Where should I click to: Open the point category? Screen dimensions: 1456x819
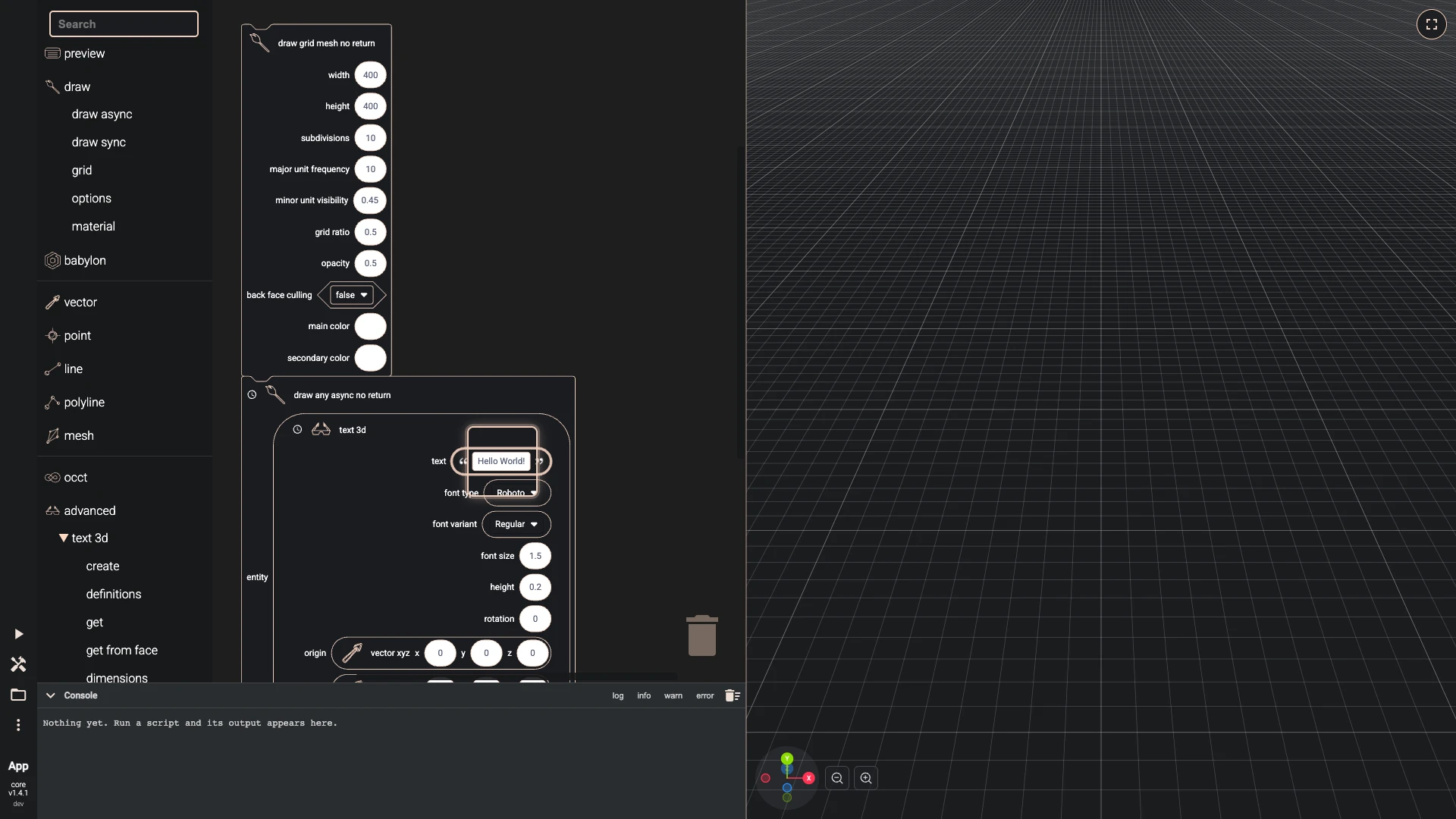77,335
